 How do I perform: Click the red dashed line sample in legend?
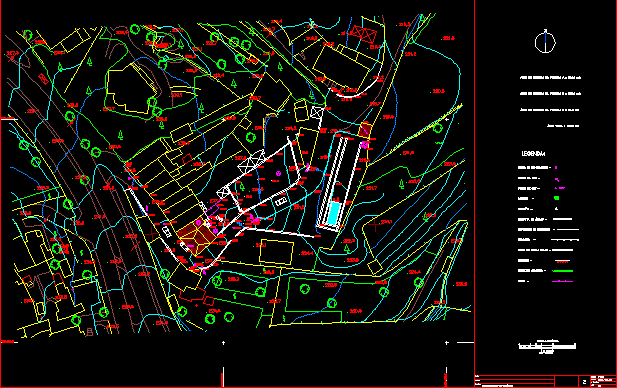click(x=562, y=261)
